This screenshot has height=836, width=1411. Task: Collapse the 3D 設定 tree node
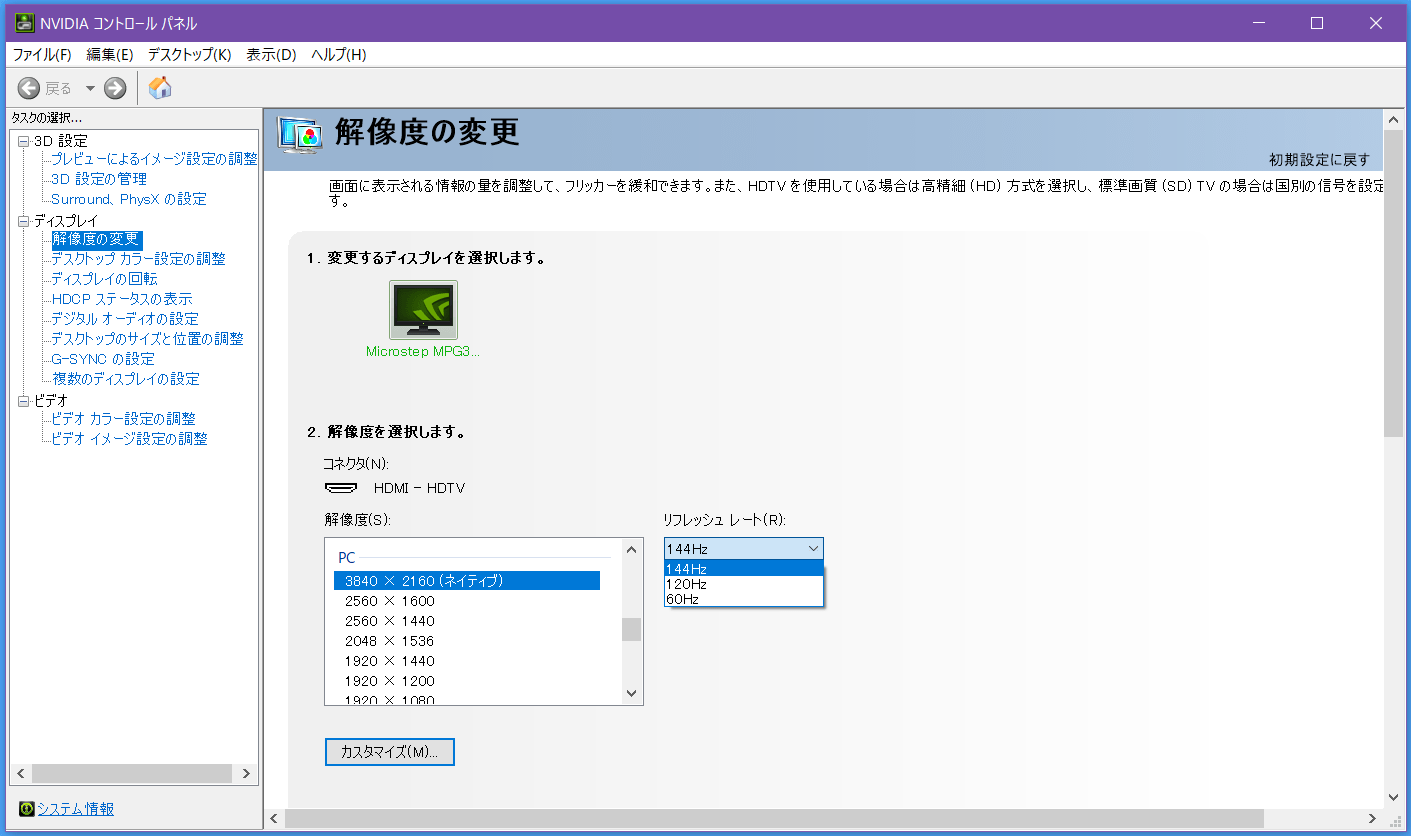(x=24, y=141)
